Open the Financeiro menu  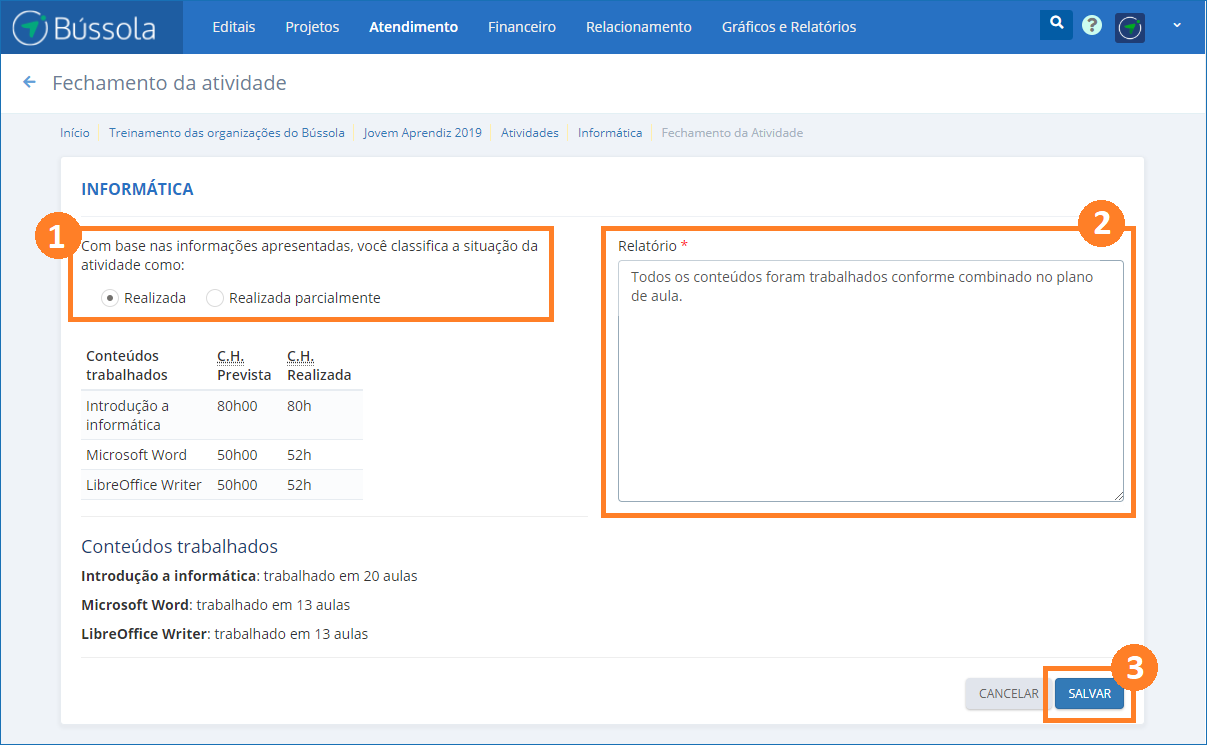pos(522,27)
